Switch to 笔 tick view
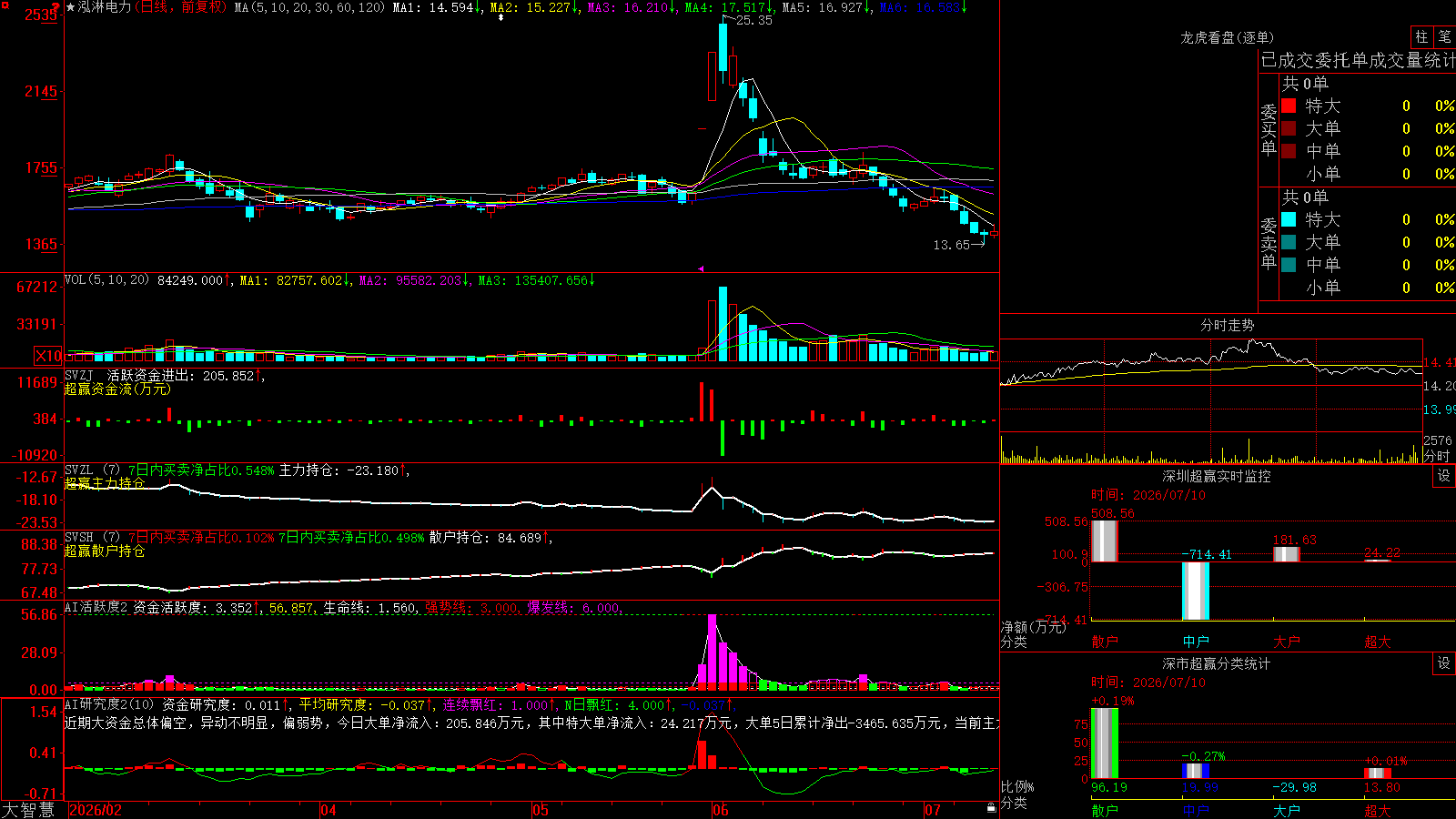This screenshot has width=1456, height=819. pos(1445,36)
